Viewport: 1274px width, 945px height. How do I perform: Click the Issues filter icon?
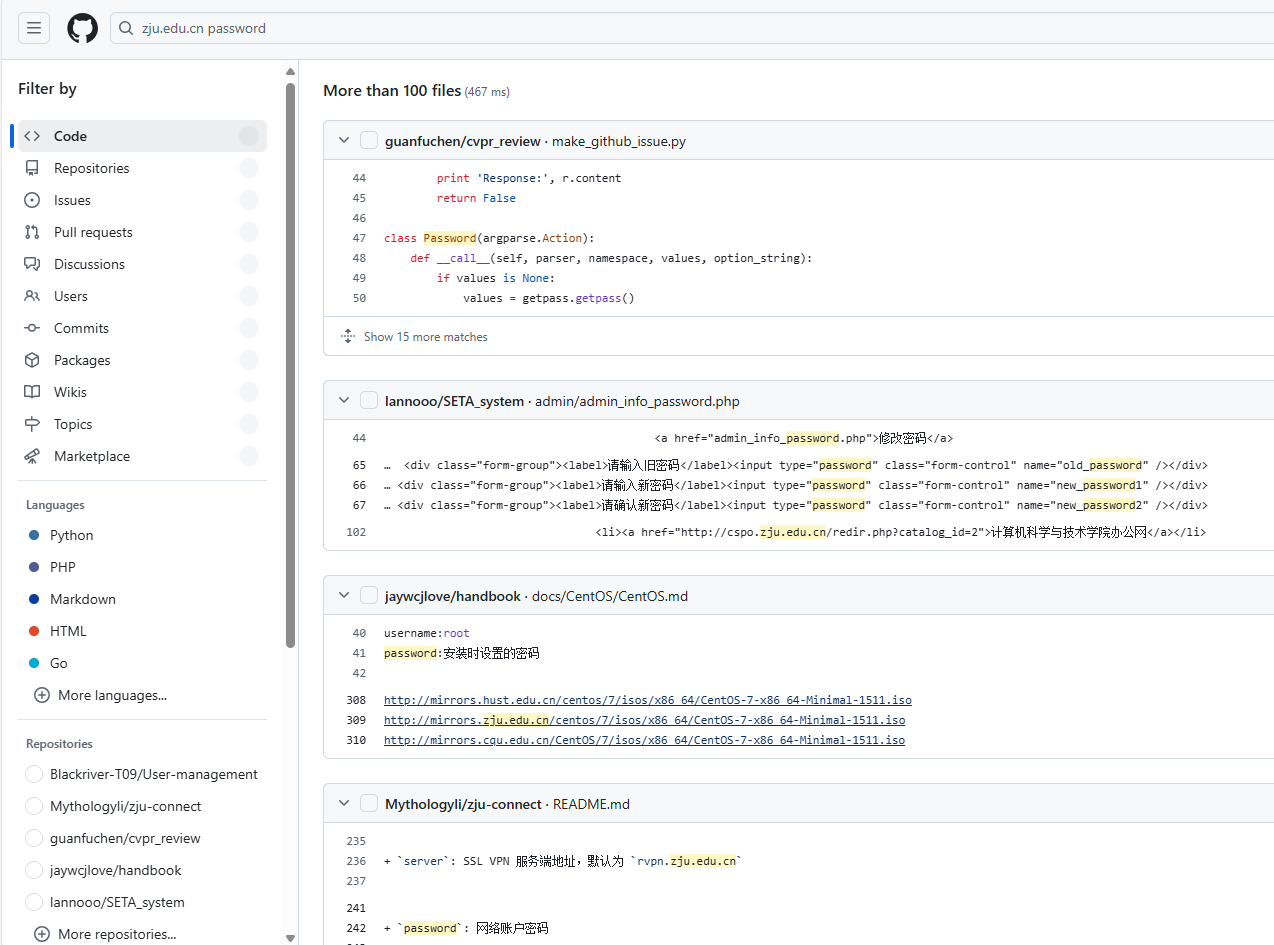32,200
